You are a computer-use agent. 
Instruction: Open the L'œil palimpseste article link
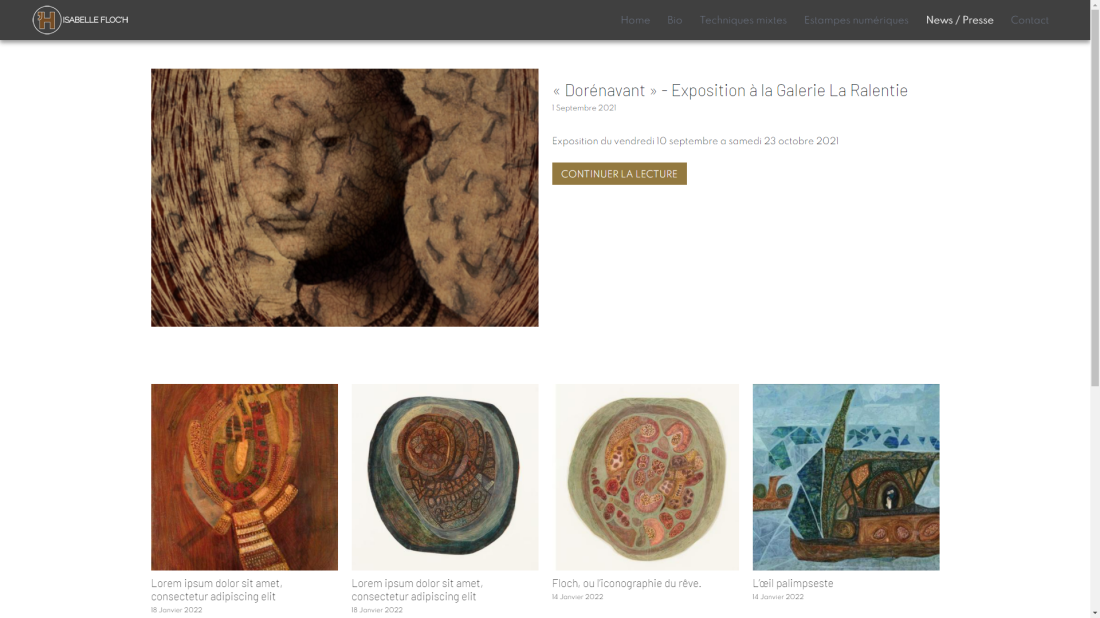(793, 583)
